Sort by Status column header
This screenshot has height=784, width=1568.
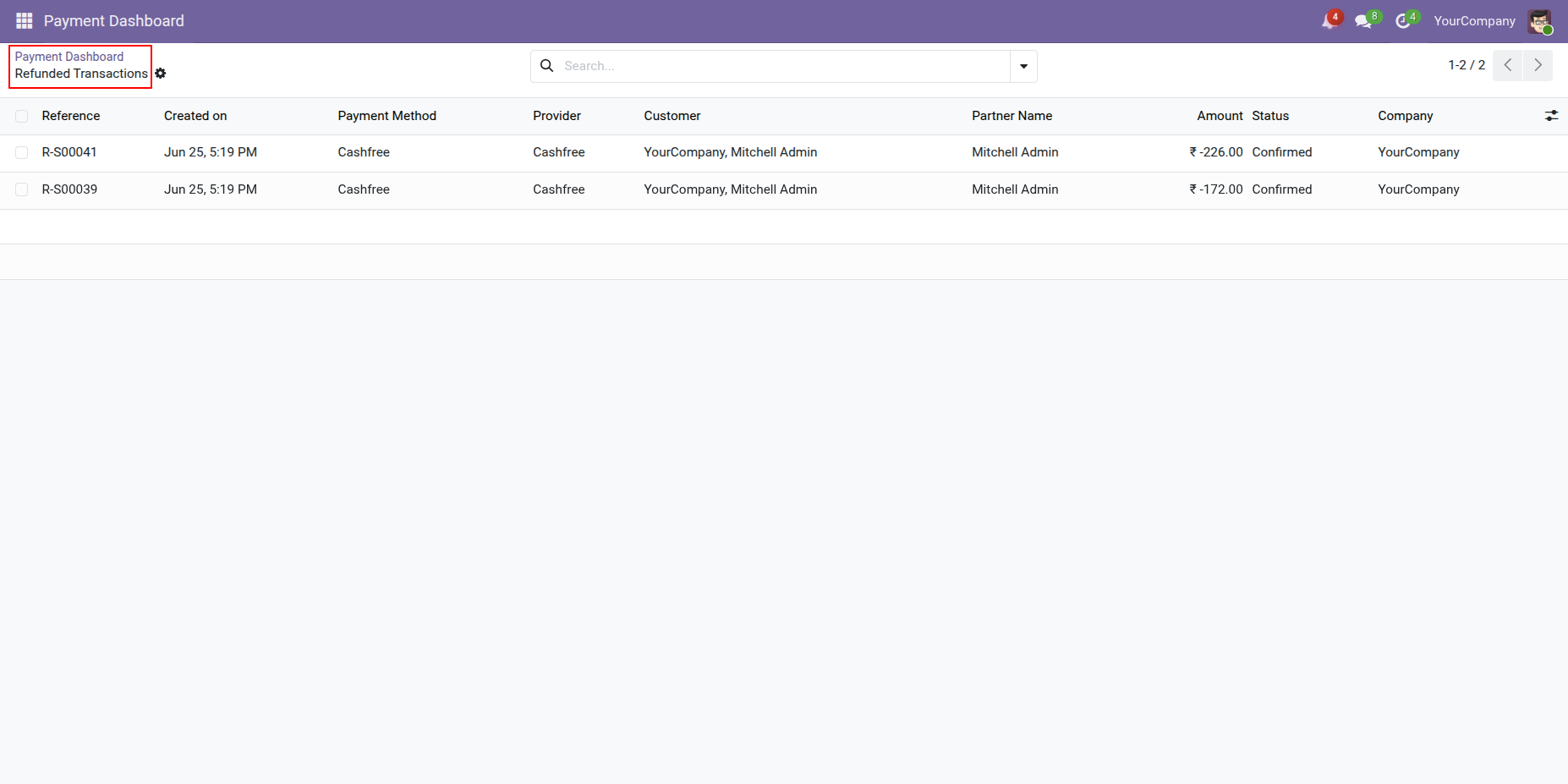tap(1270, 116)
